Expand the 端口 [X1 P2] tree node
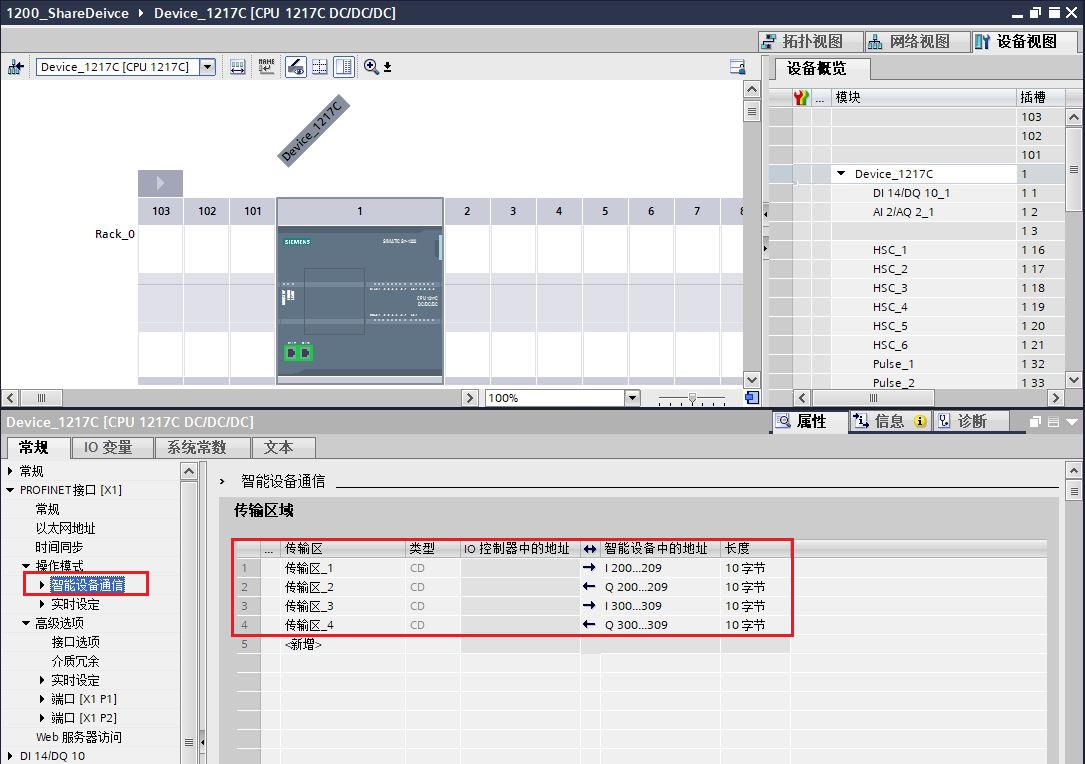 point(42,718)
